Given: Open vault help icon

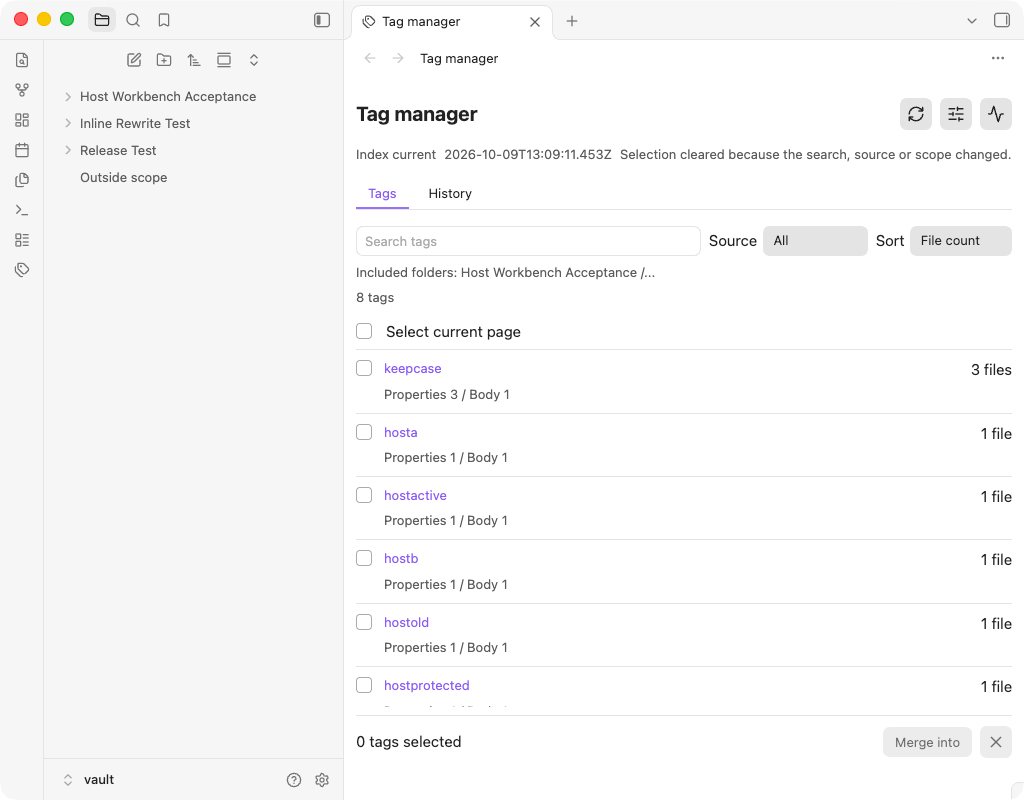Looking at the screenshot, I should tap(294, 780).
